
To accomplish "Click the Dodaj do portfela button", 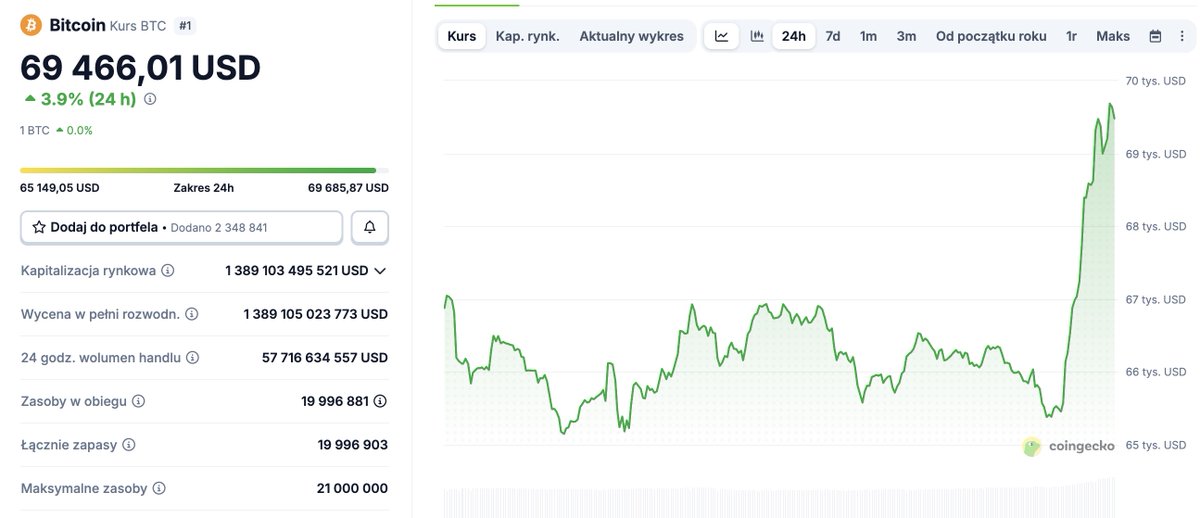I will 182,227.
